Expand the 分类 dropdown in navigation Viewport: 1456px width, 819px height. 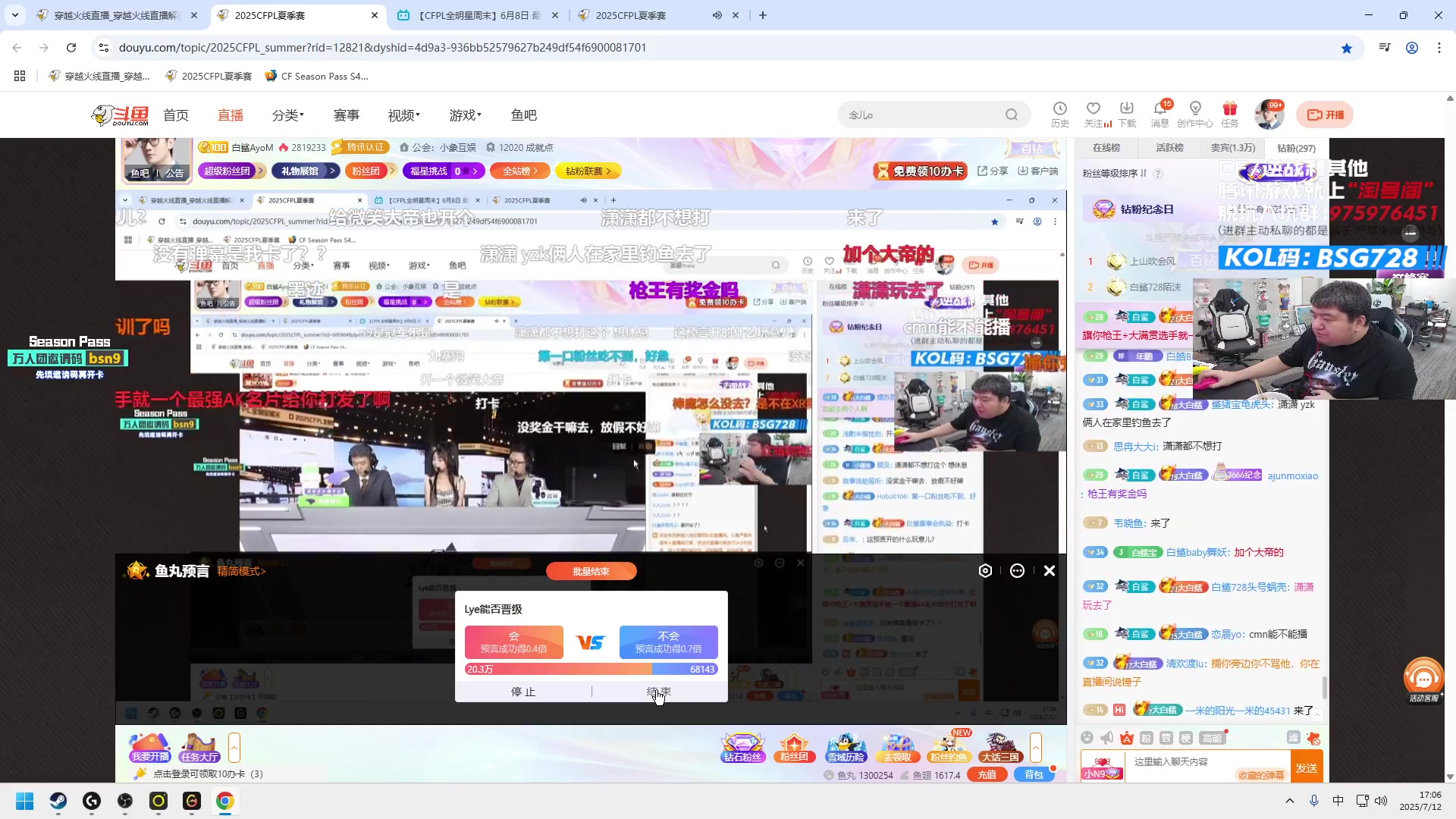pyautogui.click(x=288, y=115)
